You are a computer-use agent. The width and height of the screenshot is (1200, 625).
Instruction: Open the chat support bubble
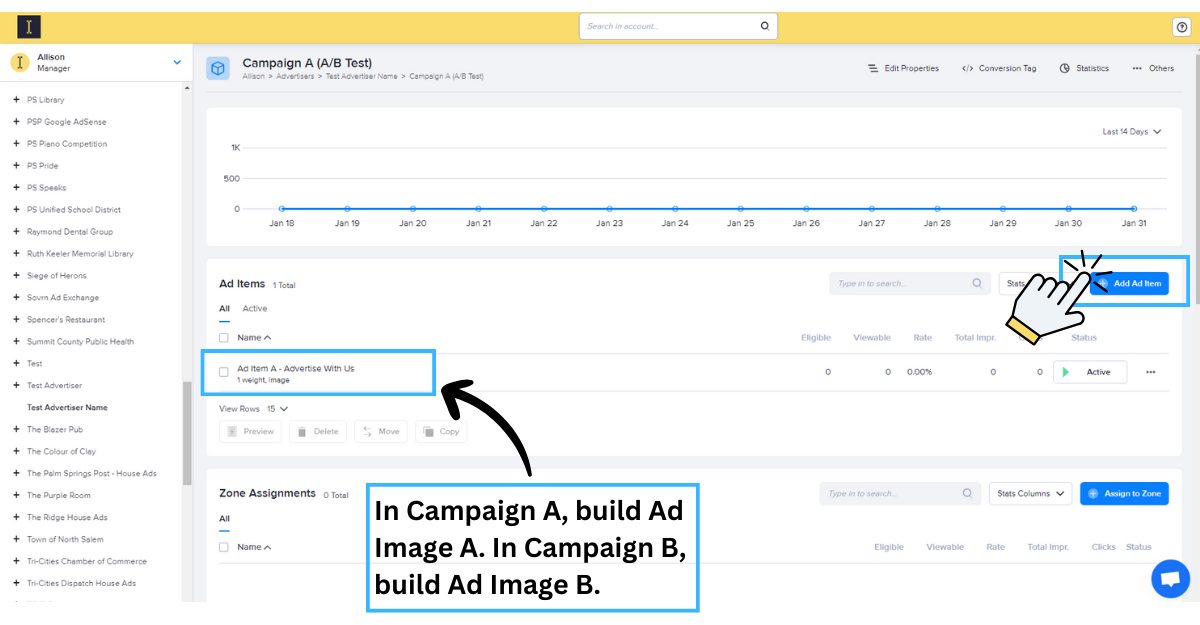(x=1170, y=579)
